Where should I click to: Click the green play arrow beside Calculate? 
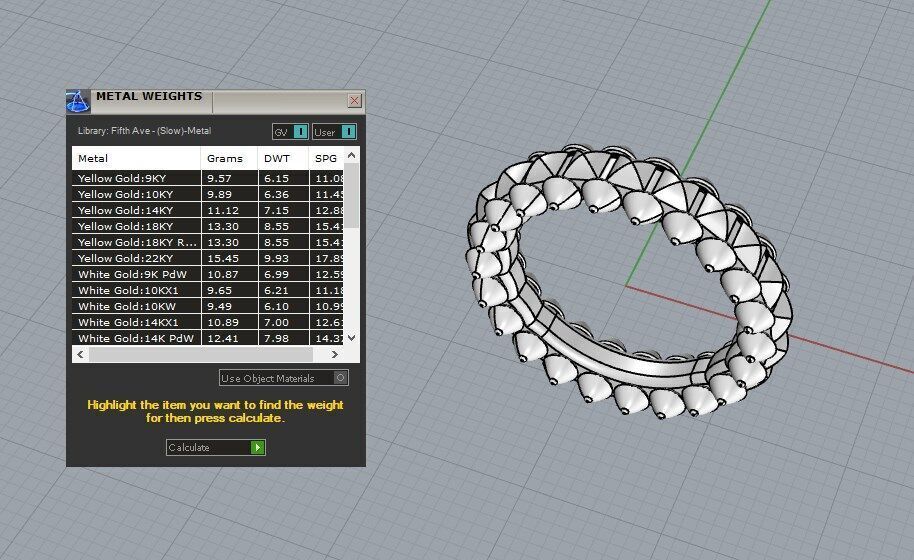click(x=258, y=447)
